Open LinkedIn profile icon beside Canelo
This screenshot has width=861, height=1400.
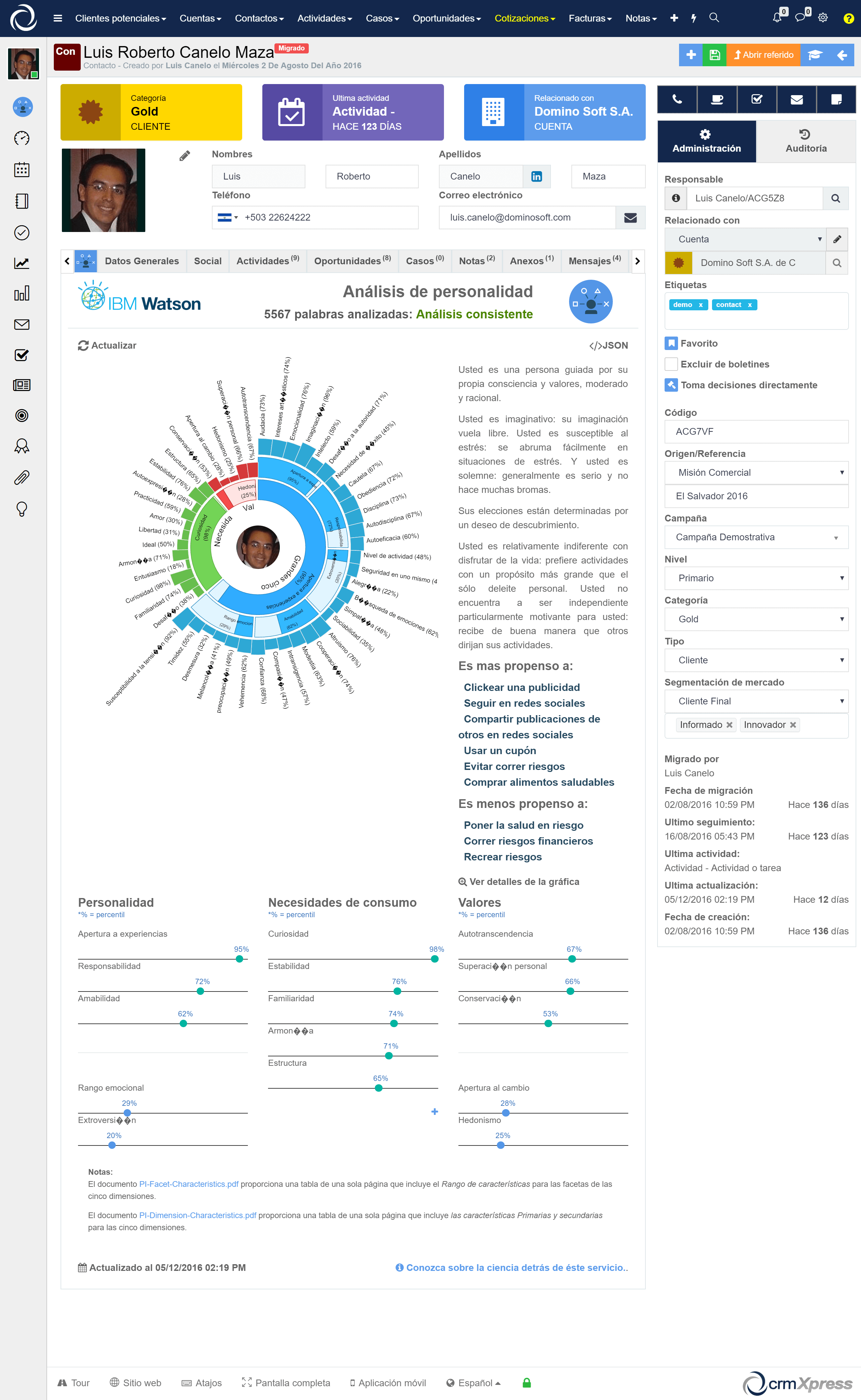pos(536,177)
